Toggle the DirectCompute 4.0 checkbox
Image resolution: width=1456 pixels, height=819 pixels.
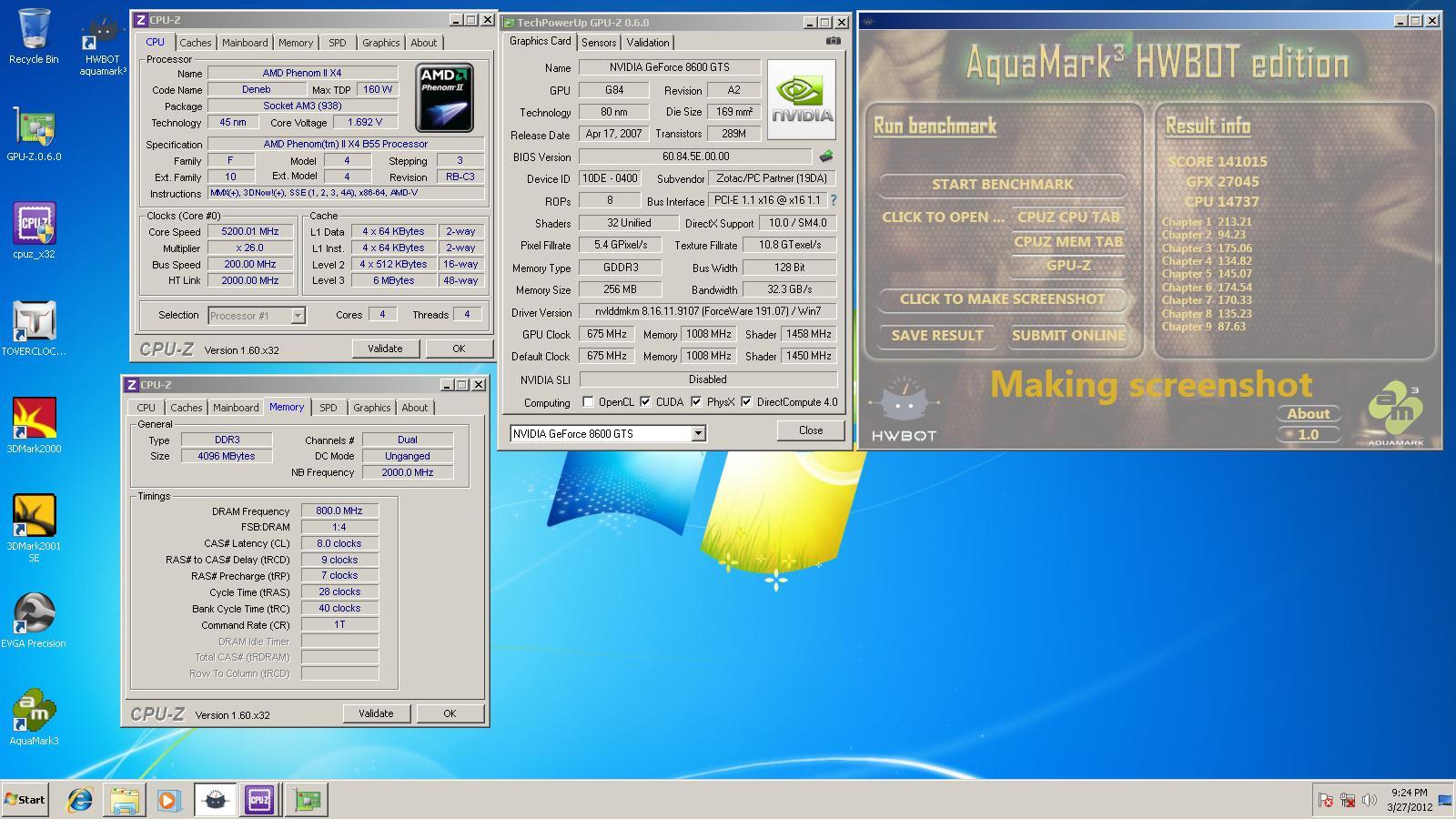tap(746, 402)
